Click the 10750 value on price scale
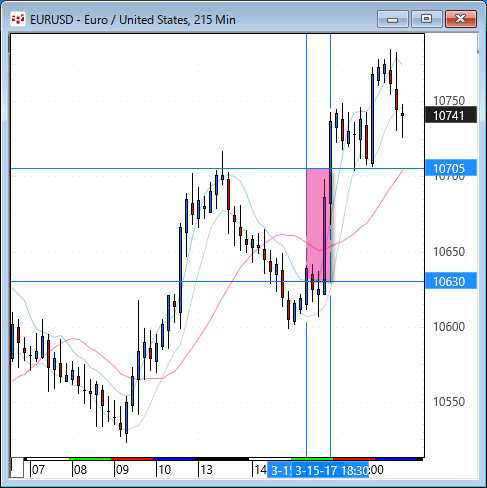Image resolution: width=487 pixels, height=488 pixels. (449, 100)
